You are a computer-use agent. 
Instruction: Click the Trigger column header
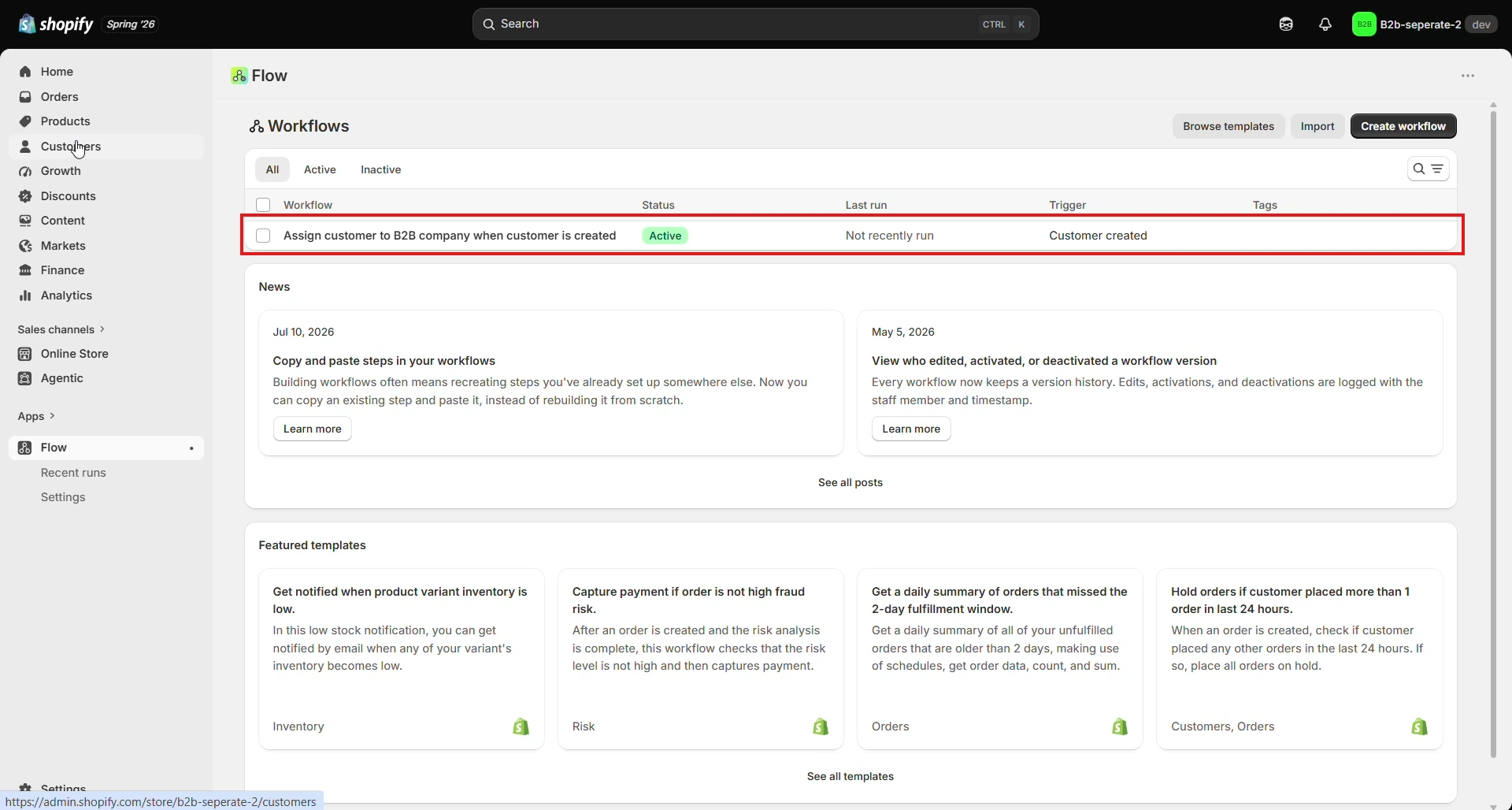(1068, 205)
